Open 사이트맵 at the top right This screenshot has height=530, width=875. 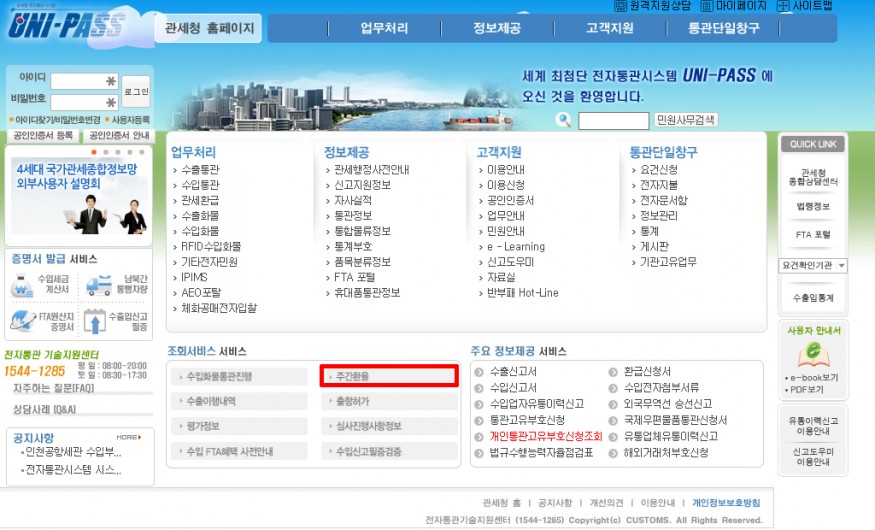(805, 6)
